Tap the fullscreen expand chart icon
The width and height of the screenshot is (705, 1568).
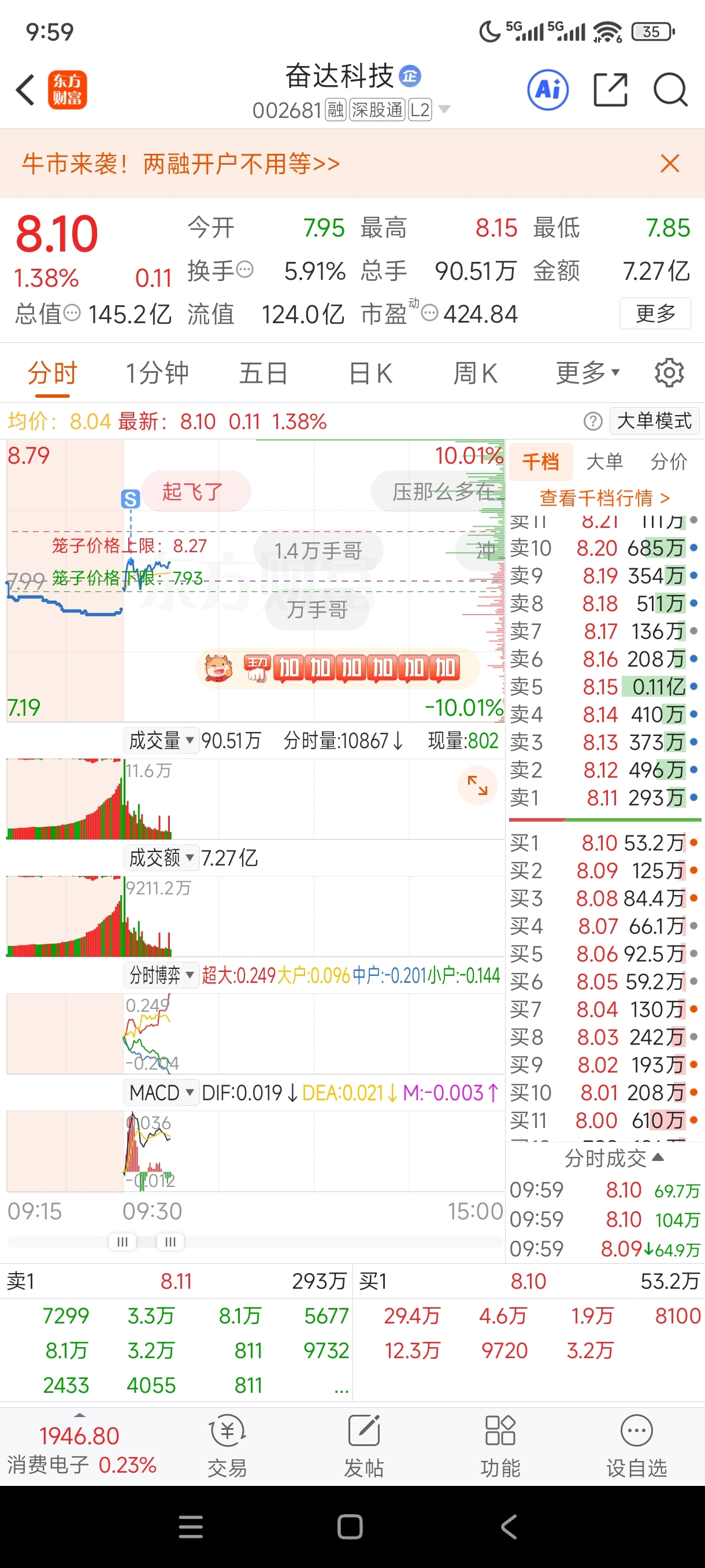click(x=477, y=785)
